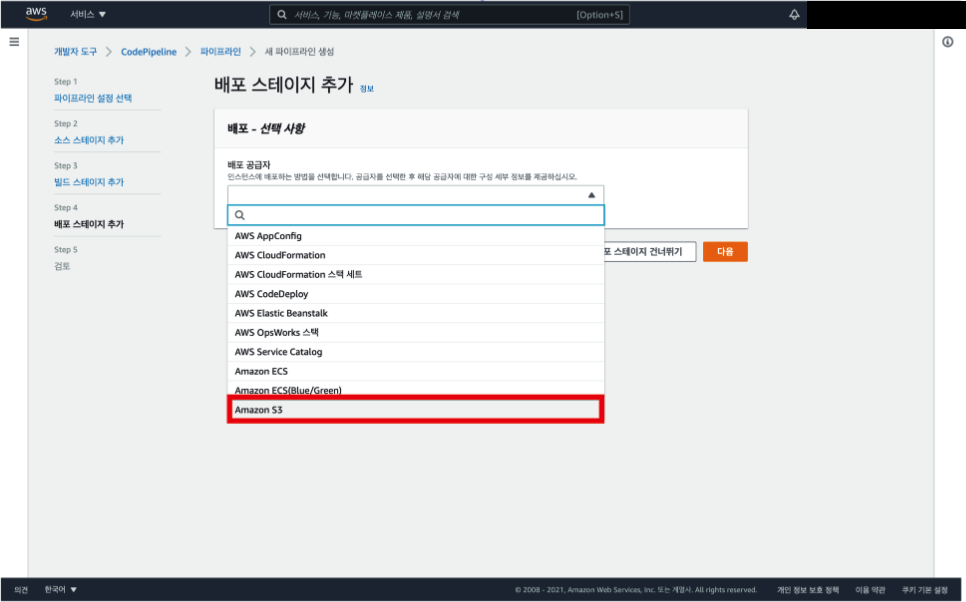Collapse the 배포 공급자 dropdown arrow
The image size is (966, 602).
click(x=591, y=195)
